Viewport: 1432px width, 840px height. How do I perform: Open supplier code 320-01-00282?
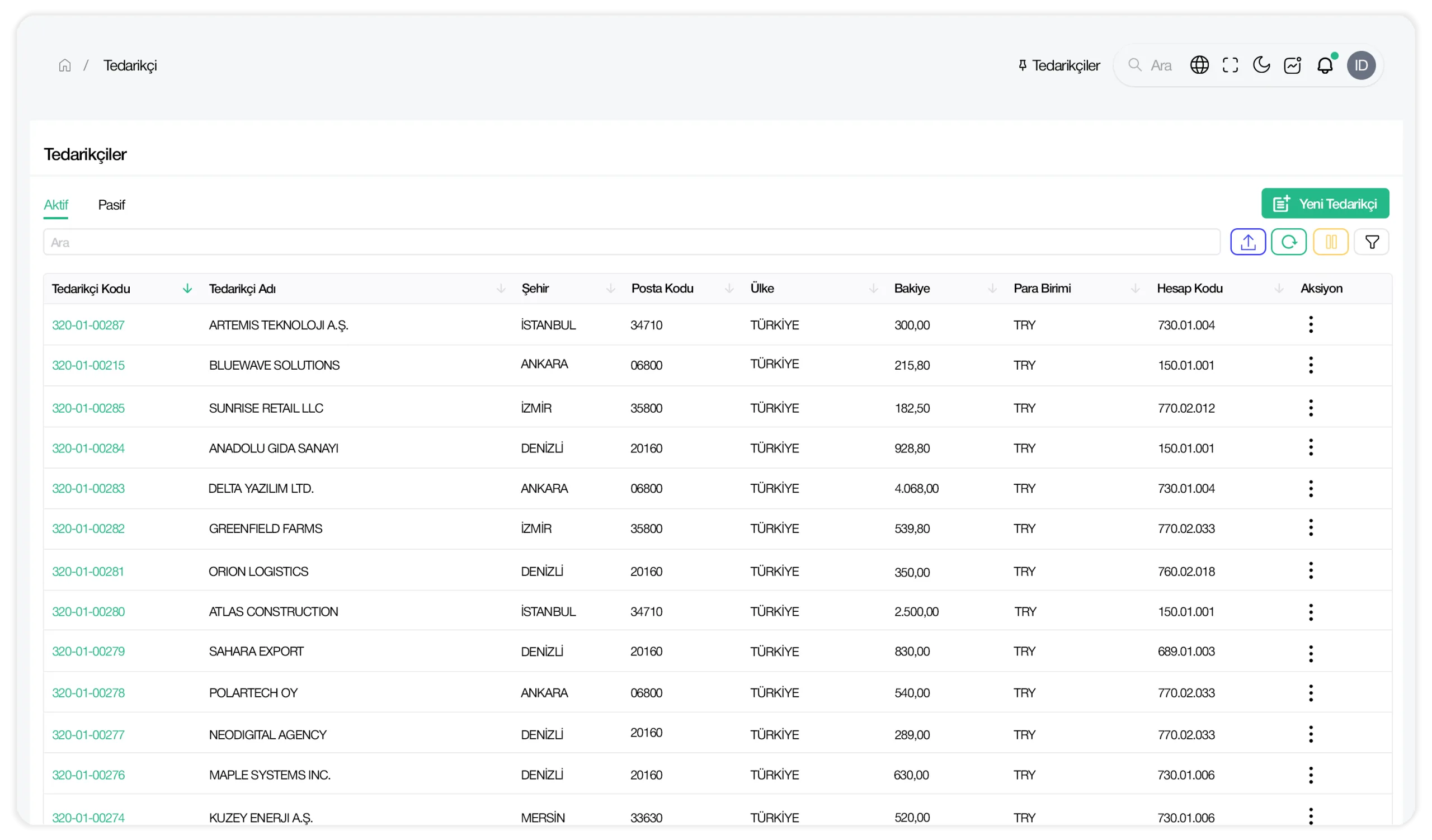(x=88, y=529)
